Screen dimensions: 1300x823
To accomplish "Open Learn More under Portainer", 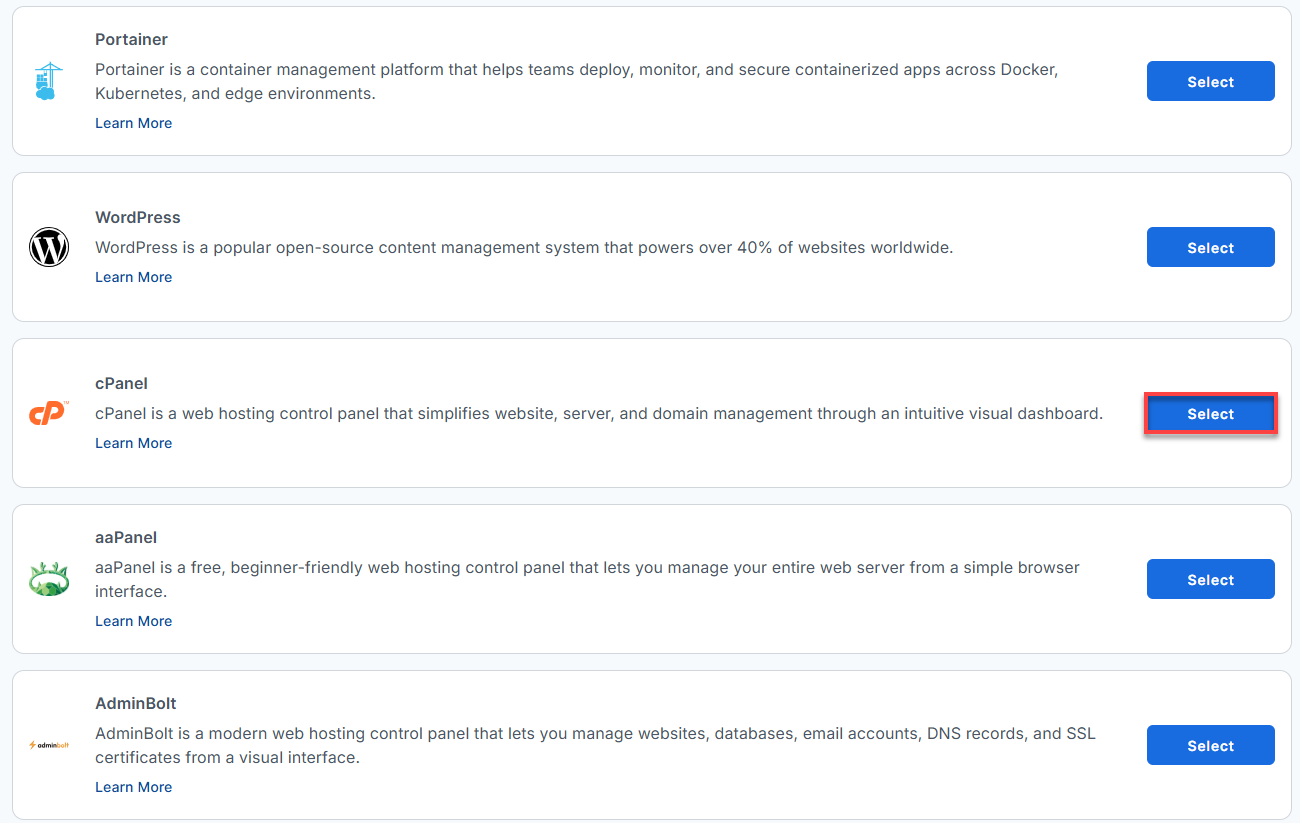I will click(x=133, y=123).
